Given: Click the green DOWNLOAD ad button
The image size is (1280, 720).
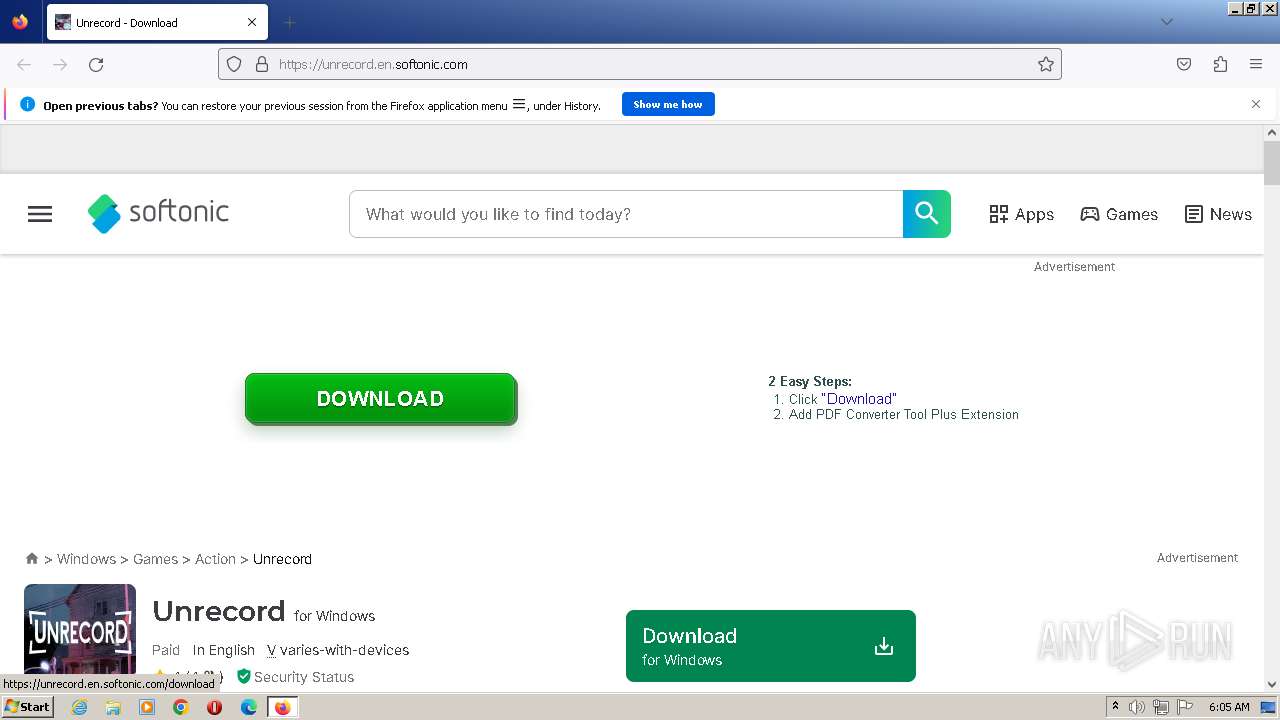Looking at the screenshot, I should pyautogui.click(x=381, y=399).
